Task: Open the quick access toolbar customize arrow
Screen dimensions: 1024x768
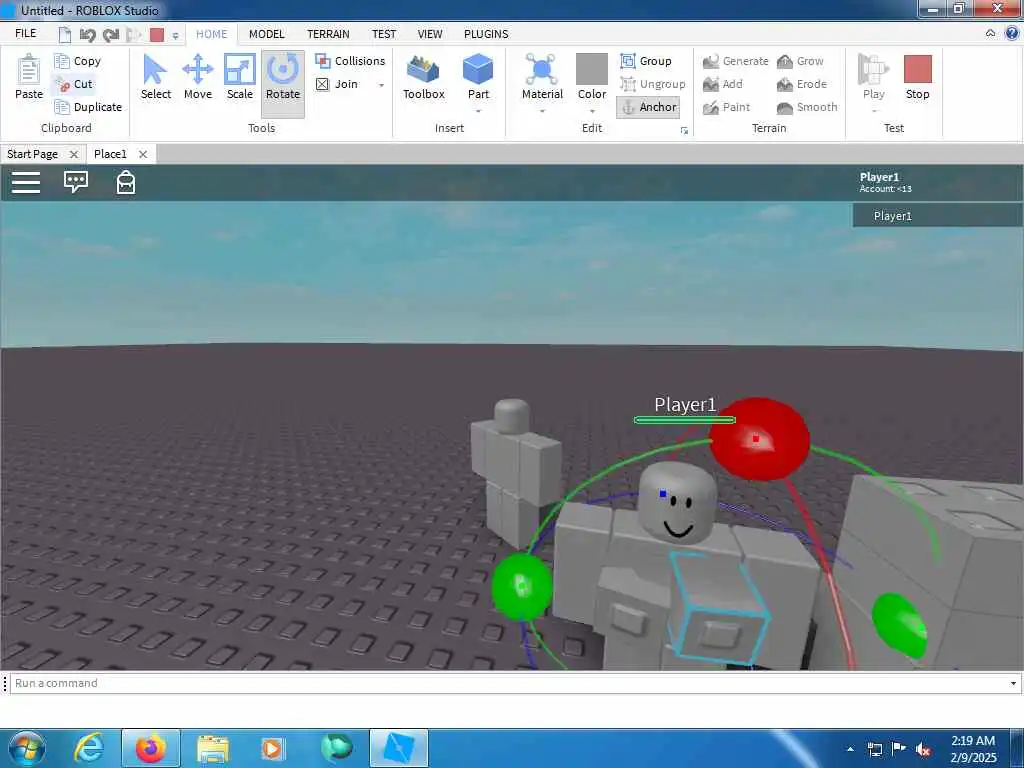Action: pos(175,36)
